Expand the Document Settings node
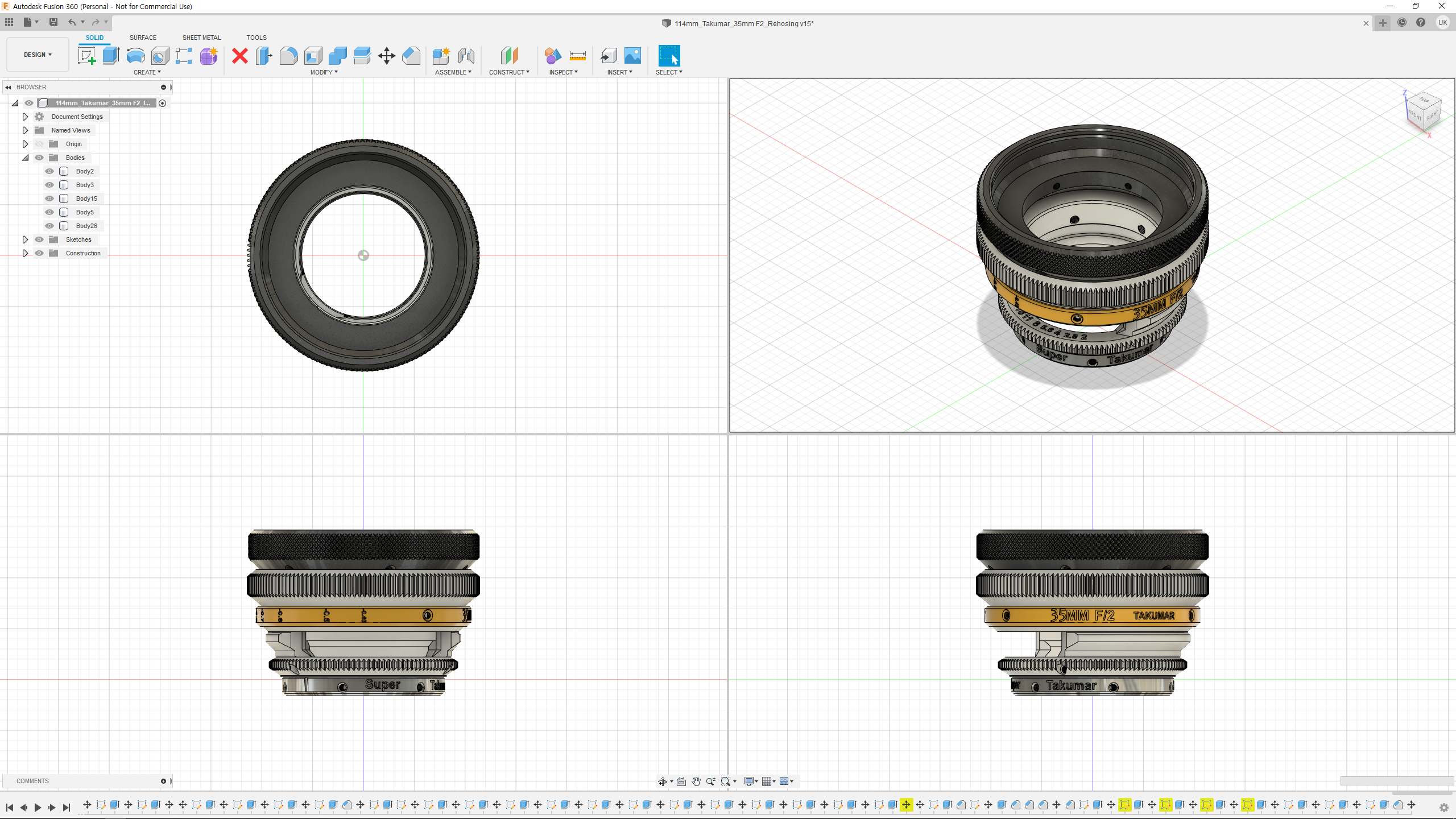 (x=25, y=117)
